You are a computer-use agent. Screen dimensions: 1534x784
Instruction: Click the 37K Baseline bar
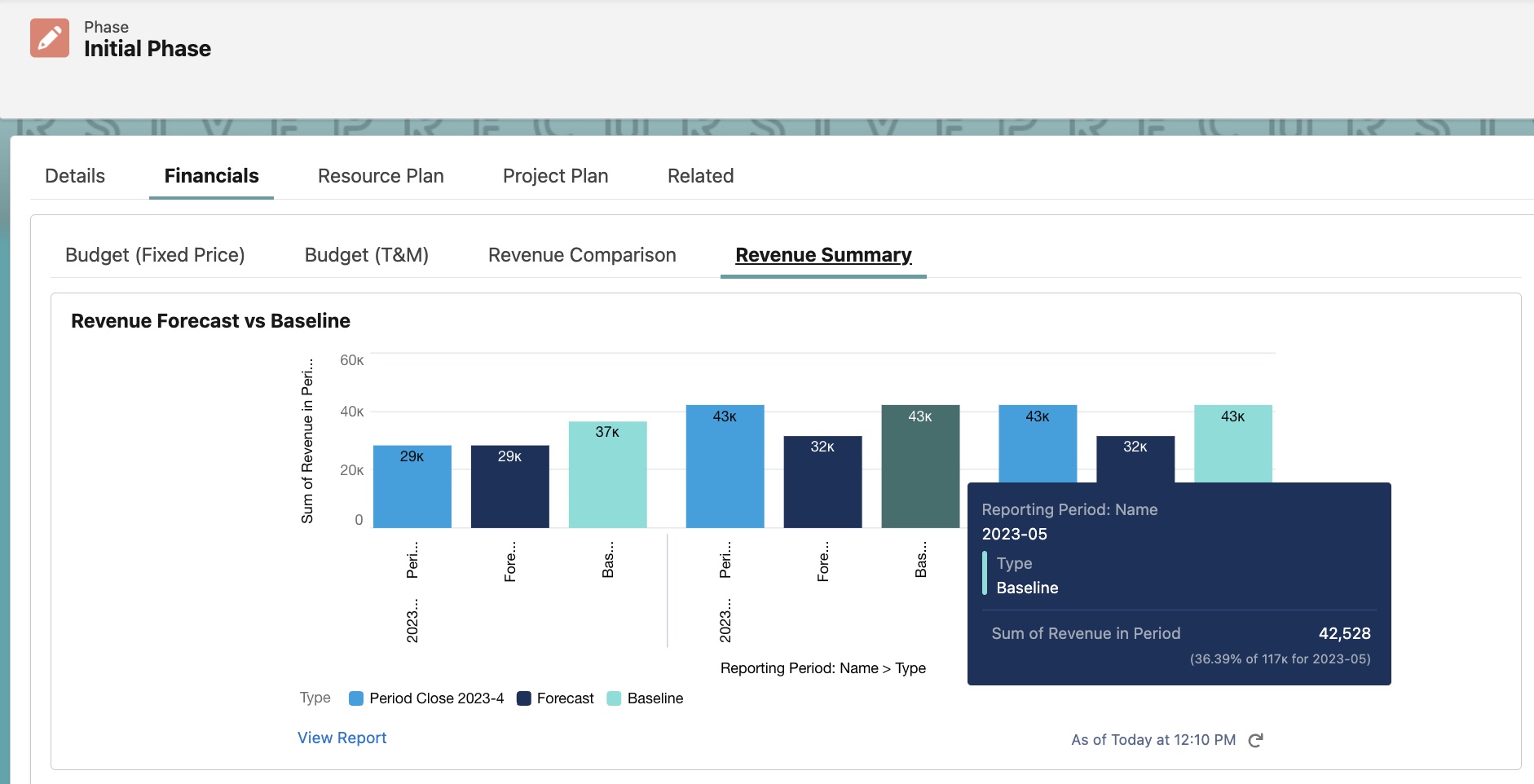[607, 473]
